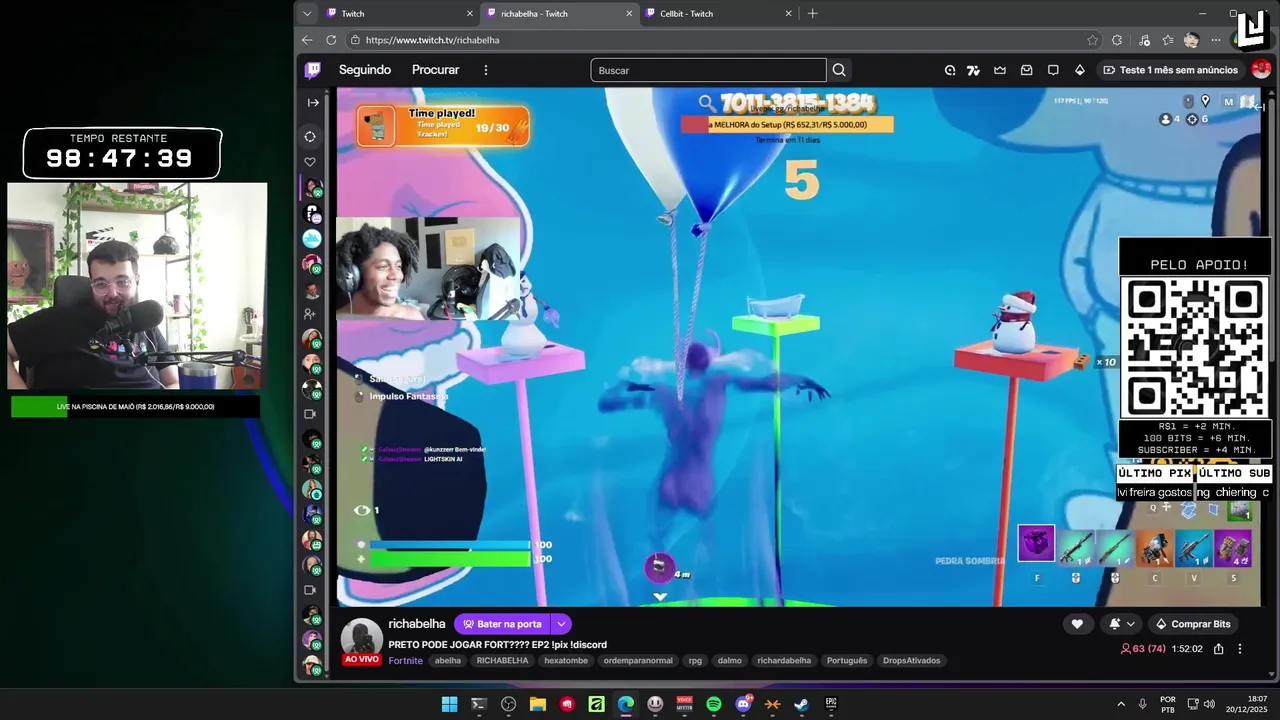Image resolution: width=1280 pixels, height=720 pixels.
Task: Select the richabelha - Twitch tab
Action: click(560, 13)
